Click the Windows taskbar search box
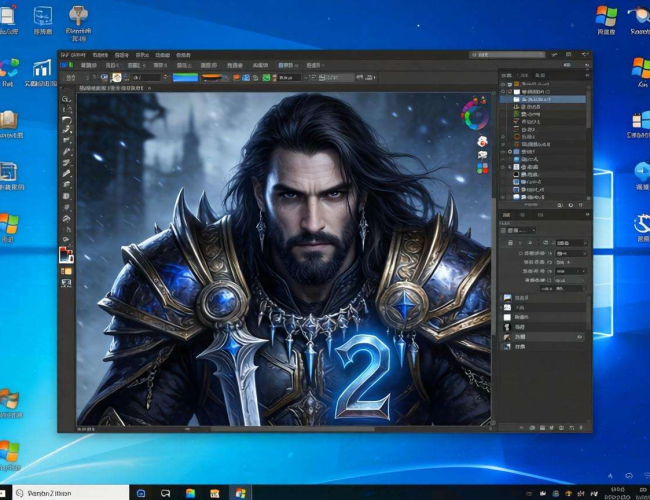The image size is (650, 500). pos(71,493)
